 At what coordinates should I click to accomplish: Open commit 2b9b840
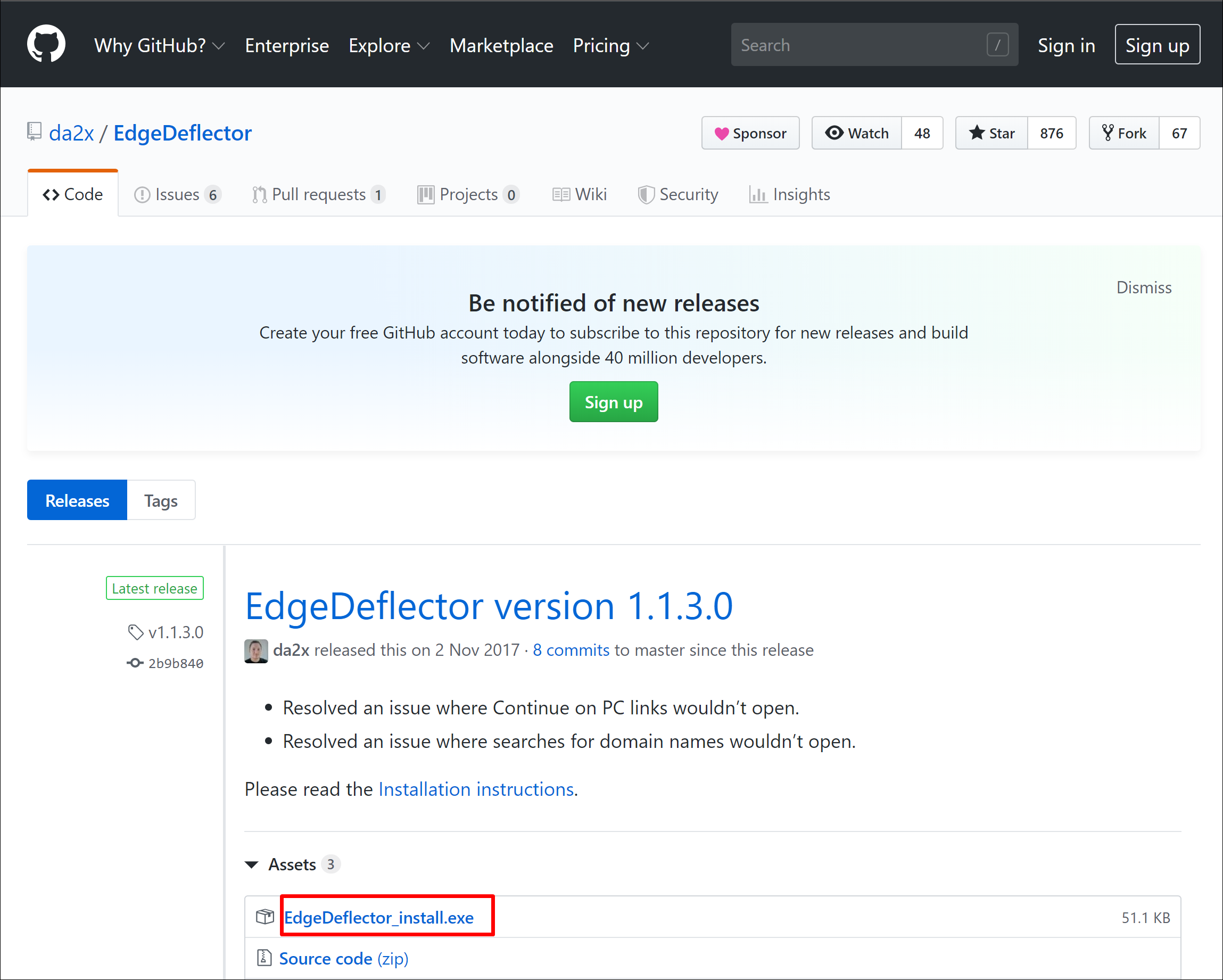(176, 663)
